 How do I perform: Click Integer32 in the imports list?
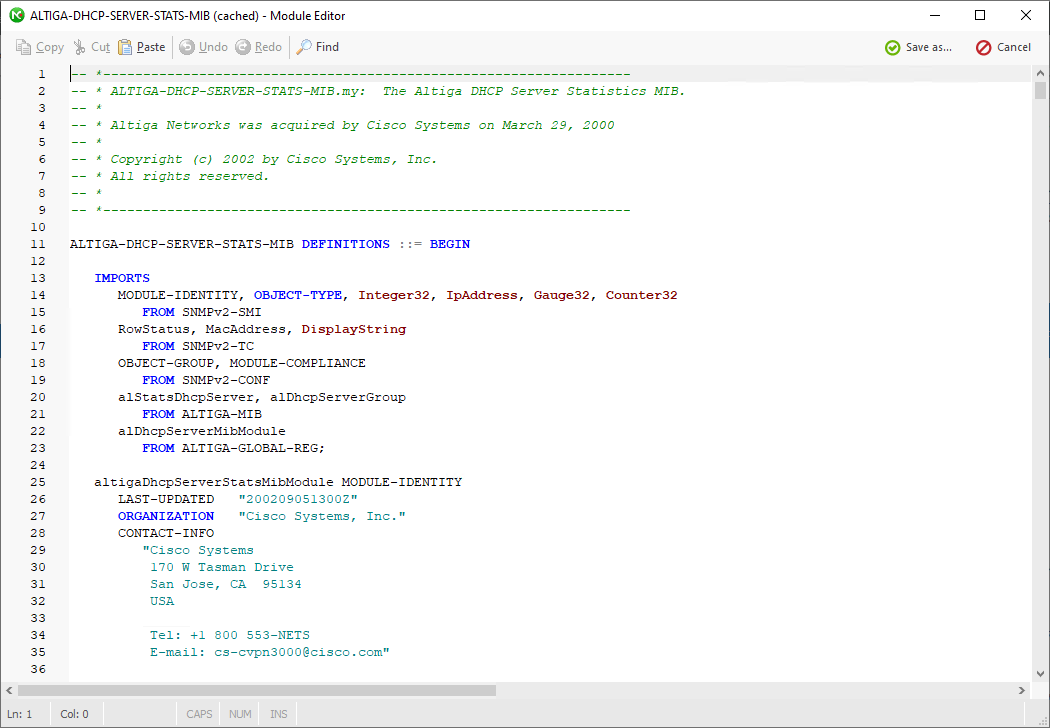(394, 295)
